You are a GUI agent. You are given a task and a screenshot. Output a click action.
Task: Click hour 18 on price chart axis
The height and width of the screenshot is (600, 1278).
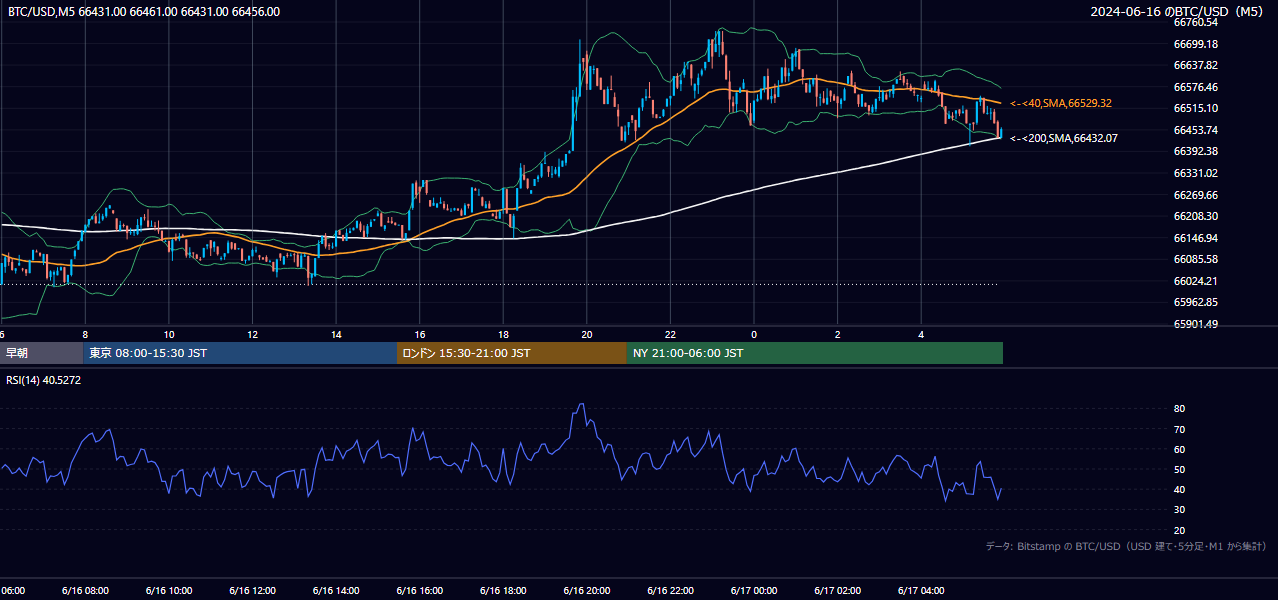[x=503, y=334]
